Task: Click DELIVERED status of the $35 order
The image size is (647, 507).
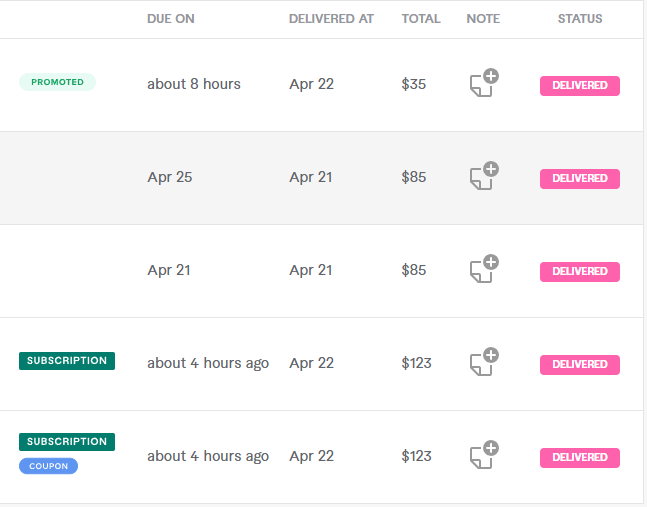Action: [580, 86]
